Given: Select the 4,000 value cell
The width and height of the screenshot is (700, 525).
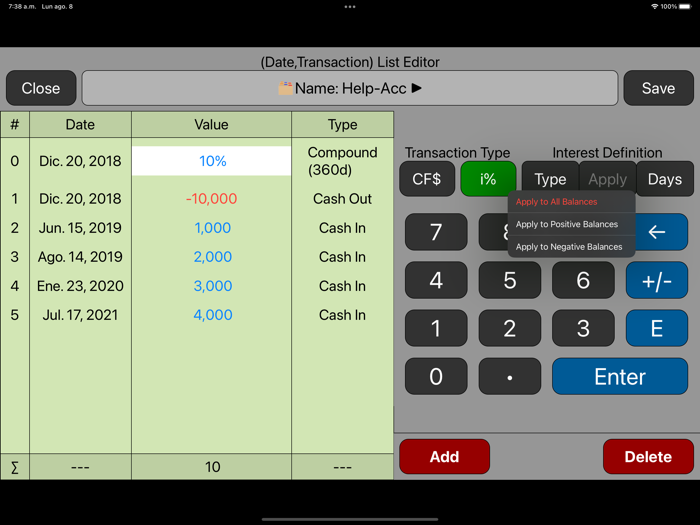Looking at the screenshot, I should pyautogui.click(x=212, y=315).
